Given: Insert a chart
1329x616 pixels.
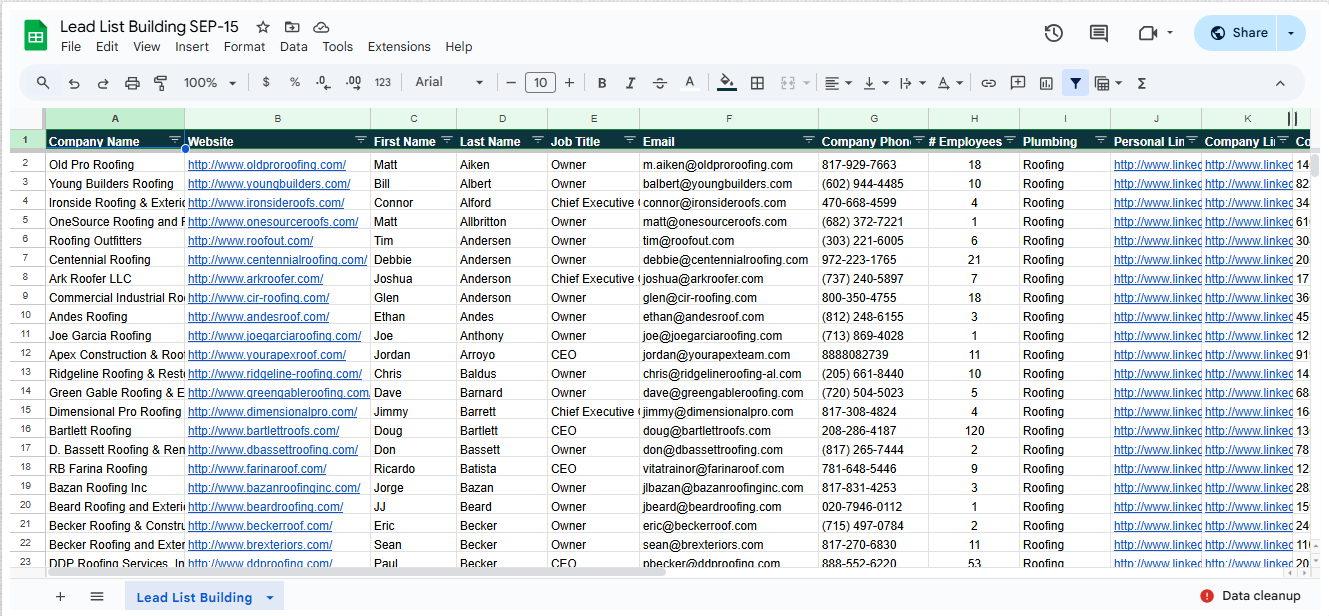Looking at the screenshot, I should (1046, 83).
